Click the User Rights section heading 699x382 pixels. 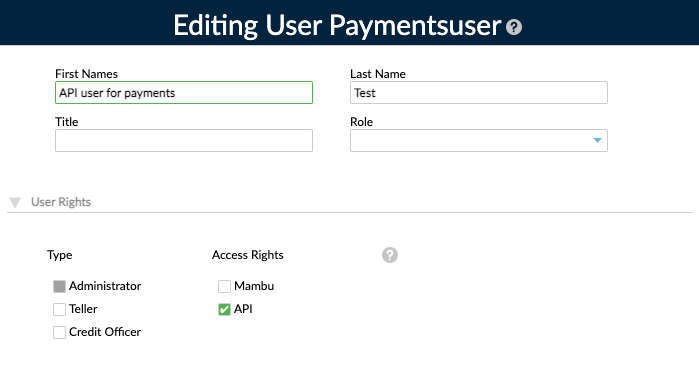coord(61,202)
